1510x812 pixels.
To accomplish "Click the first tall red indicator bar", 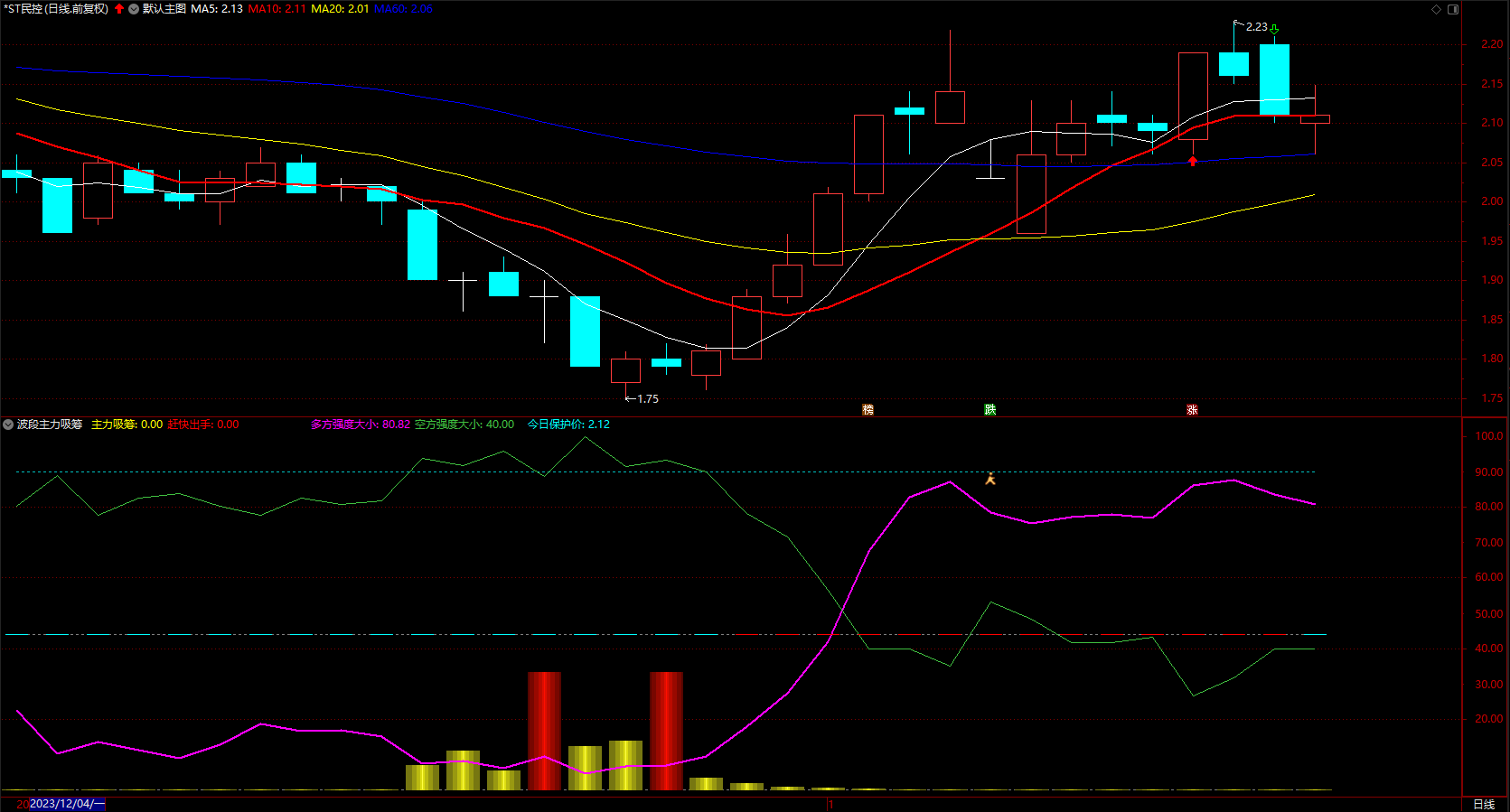I will [x=544, y=731].
